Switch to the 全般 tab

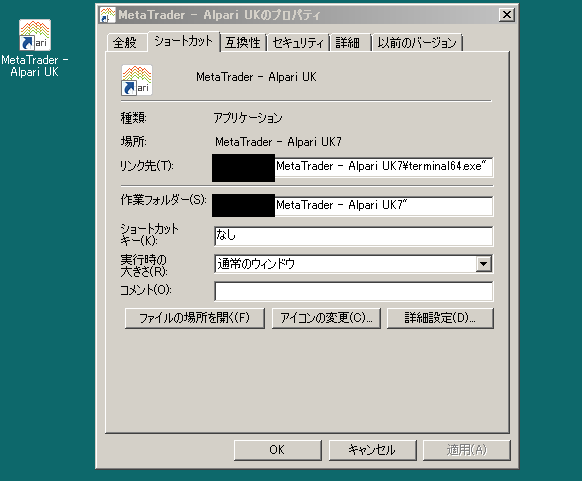click(125, 43)
